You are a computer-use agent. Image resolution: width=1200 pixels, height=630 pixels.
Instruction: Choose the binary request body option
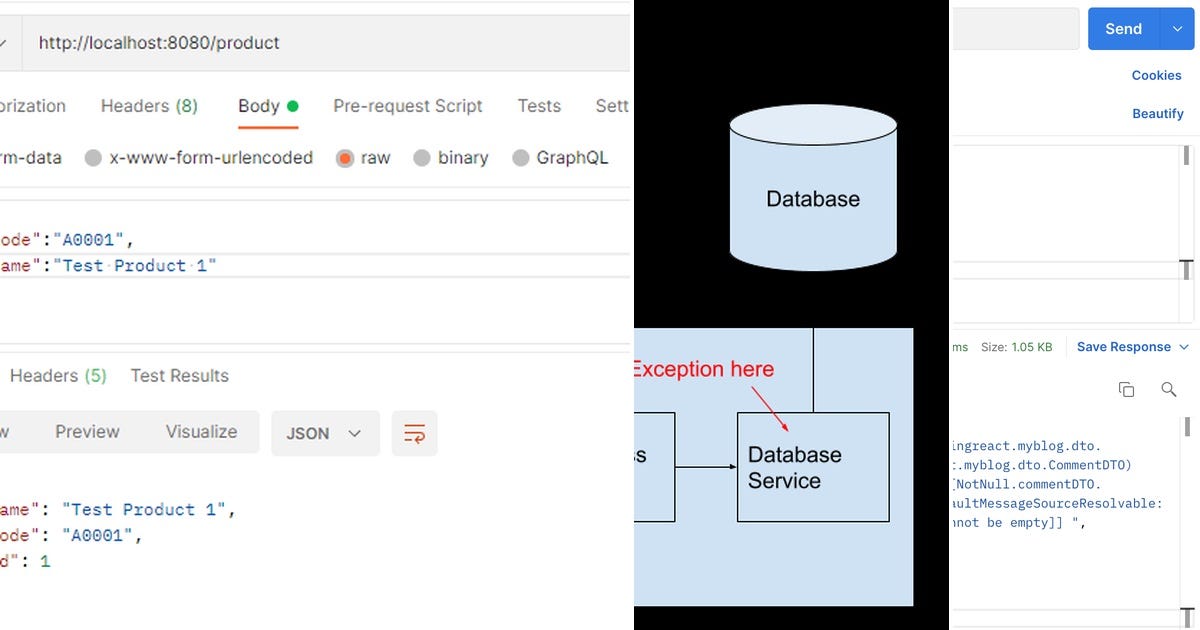[x=463, y=157]
